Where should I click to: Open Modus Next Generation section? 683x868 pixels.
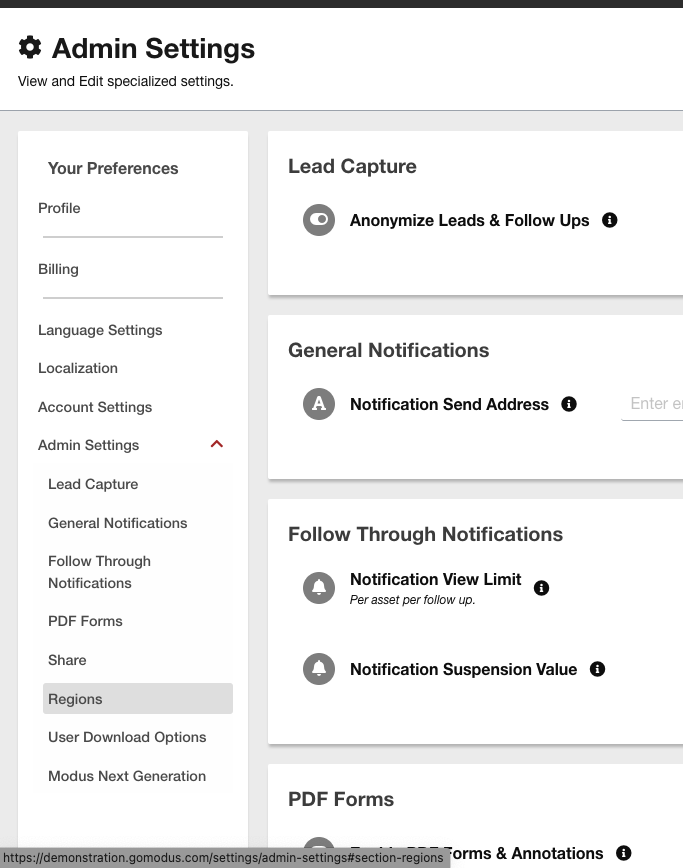127,776
